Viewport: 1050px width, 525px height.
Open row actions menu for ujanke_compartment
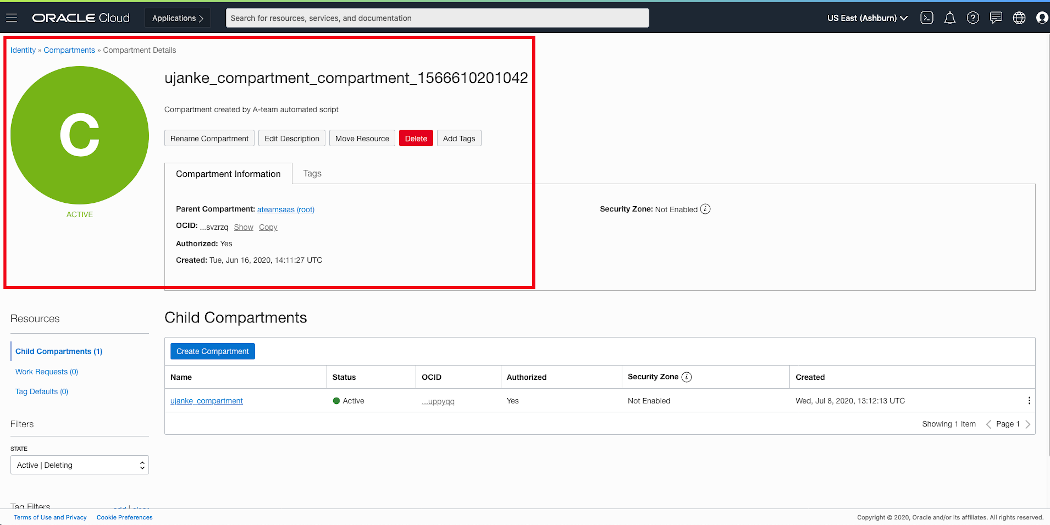pos(1028,401)
